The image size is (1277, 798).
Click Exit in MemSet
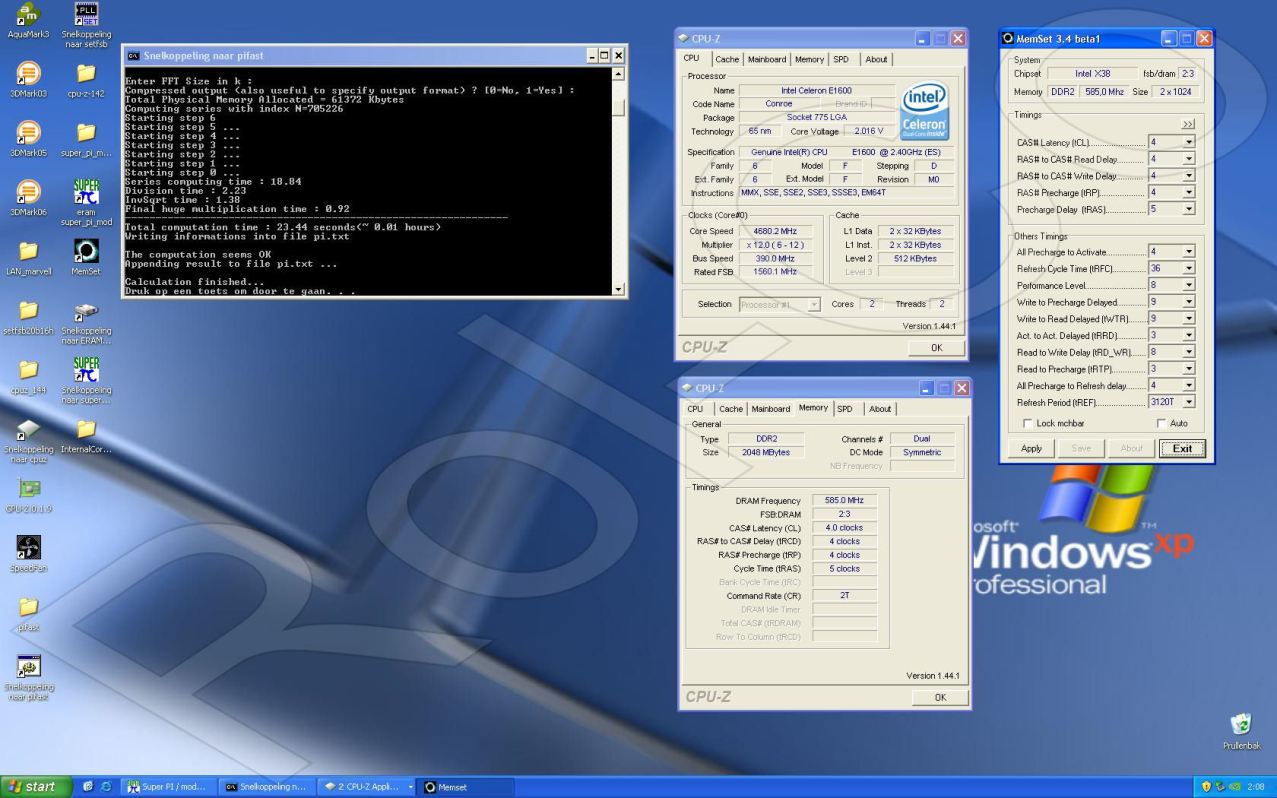coord(1182,449)
